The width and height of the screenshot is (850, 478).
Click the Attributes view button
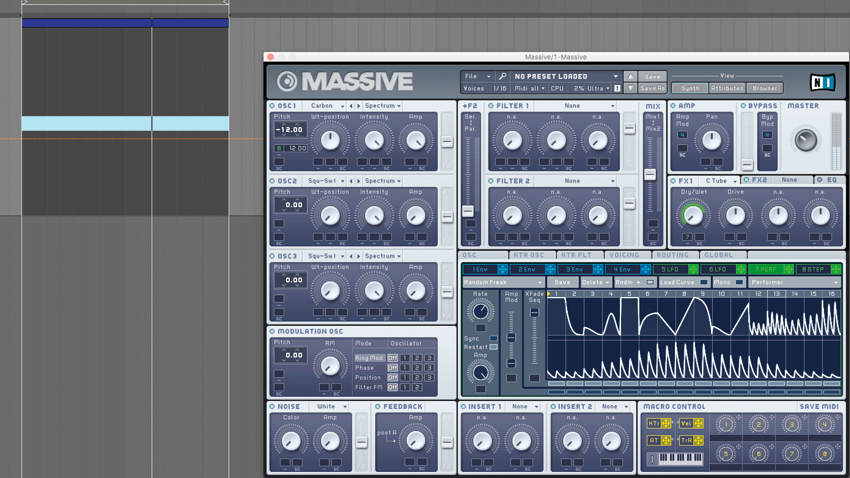(727, 88)
